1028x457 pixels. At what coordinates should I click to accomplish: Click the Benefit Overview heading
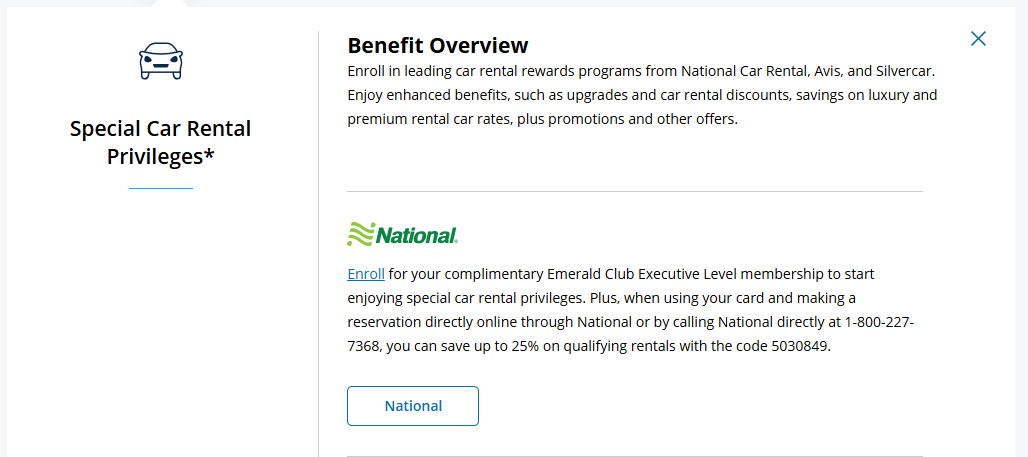tap(437, 45)
